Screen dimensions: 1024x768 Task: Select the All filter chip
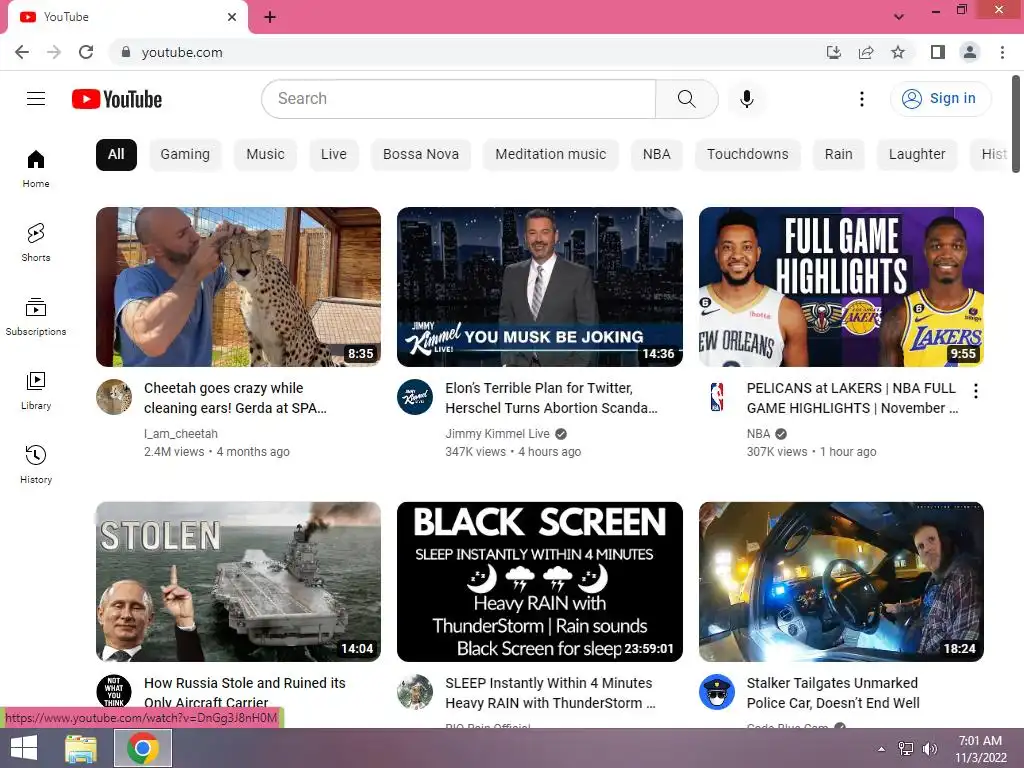[x=116, y=155]
